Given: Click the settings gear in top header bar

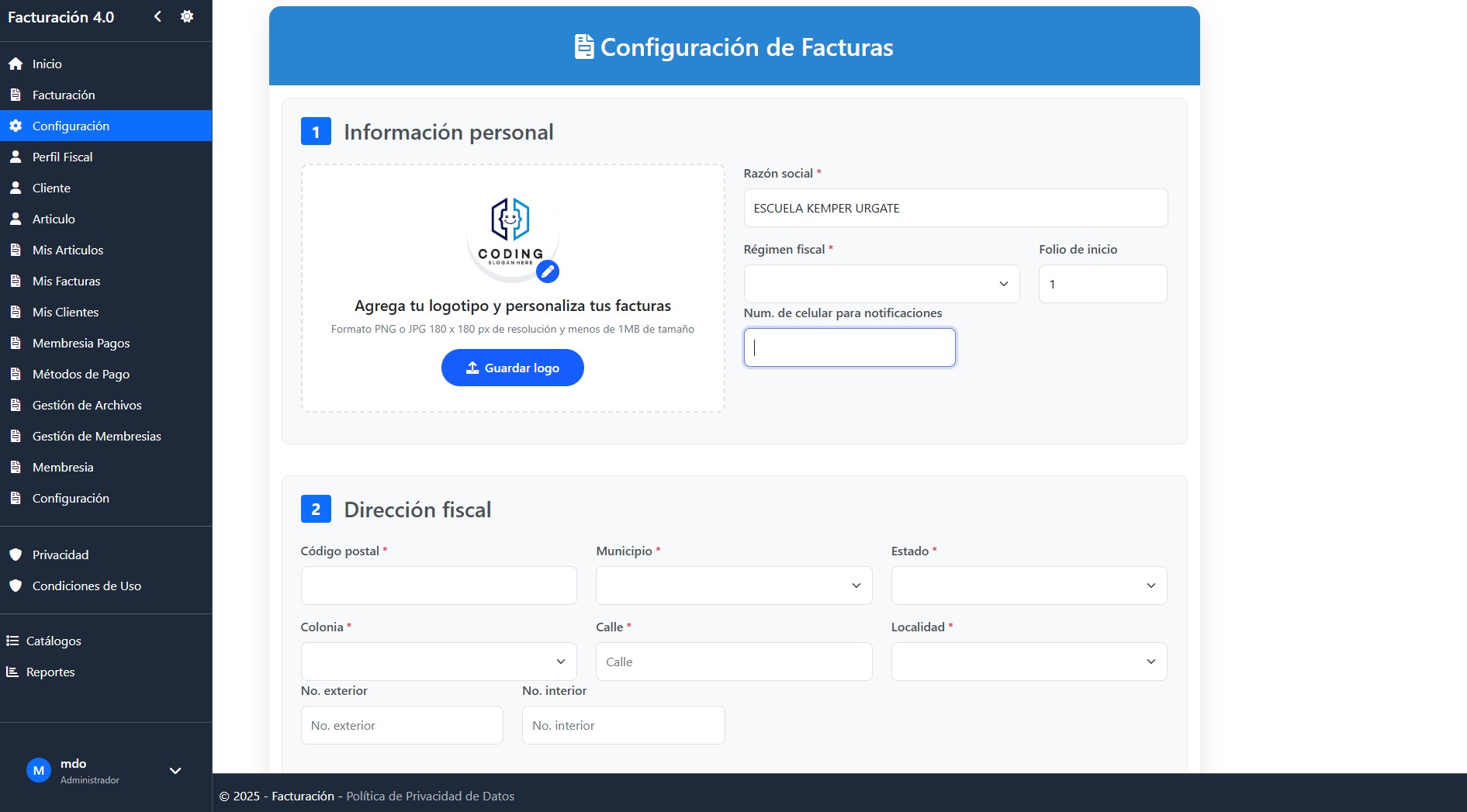Looking at the screenshot, I should (x=186, y=16).
